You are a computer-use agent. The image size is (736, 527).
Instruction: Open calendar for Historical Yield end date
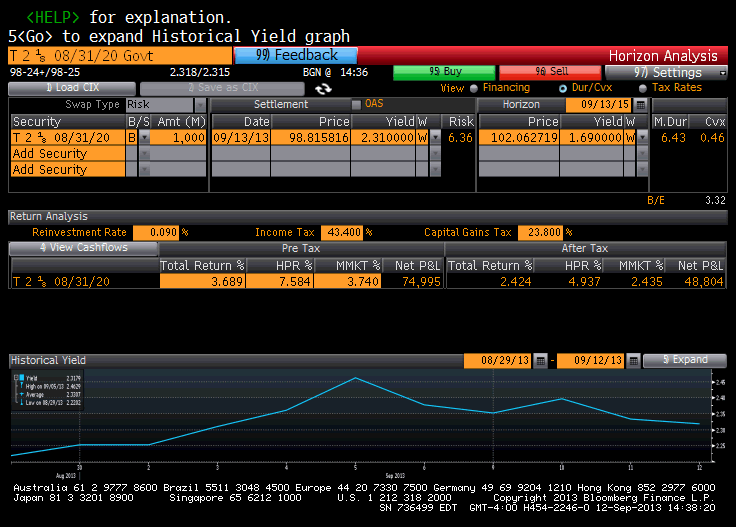coord(632,360)
